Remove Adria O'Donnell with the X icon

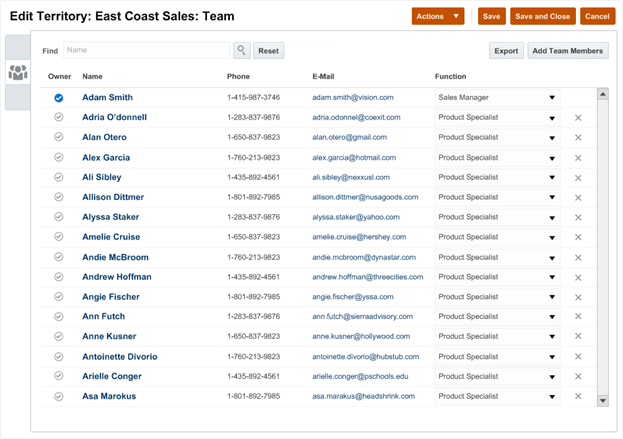[x=578, y=118]
